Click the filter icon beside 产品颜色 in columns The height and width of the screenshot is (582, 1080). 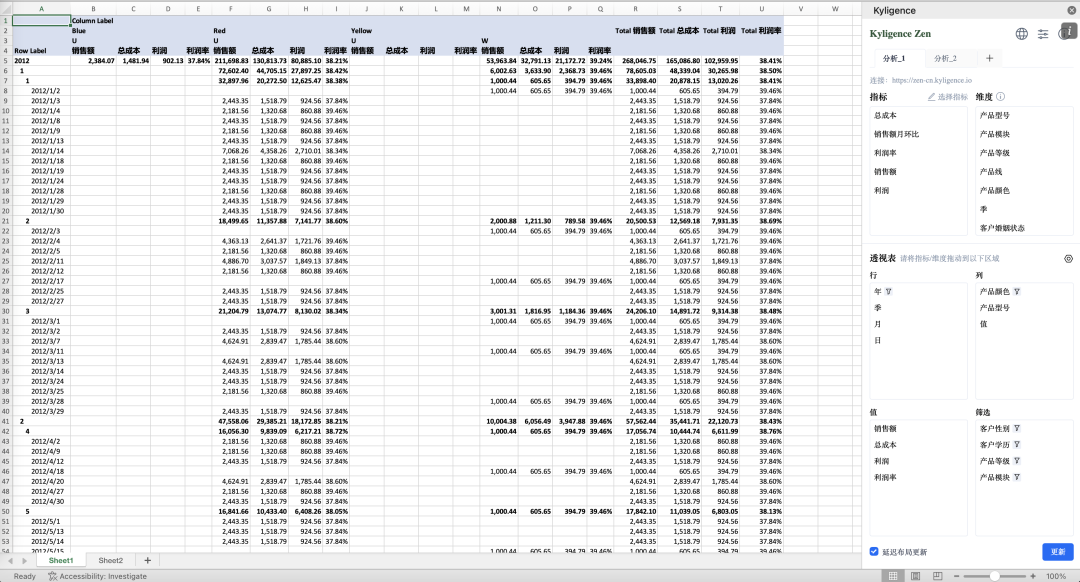tap(1017, 291)
